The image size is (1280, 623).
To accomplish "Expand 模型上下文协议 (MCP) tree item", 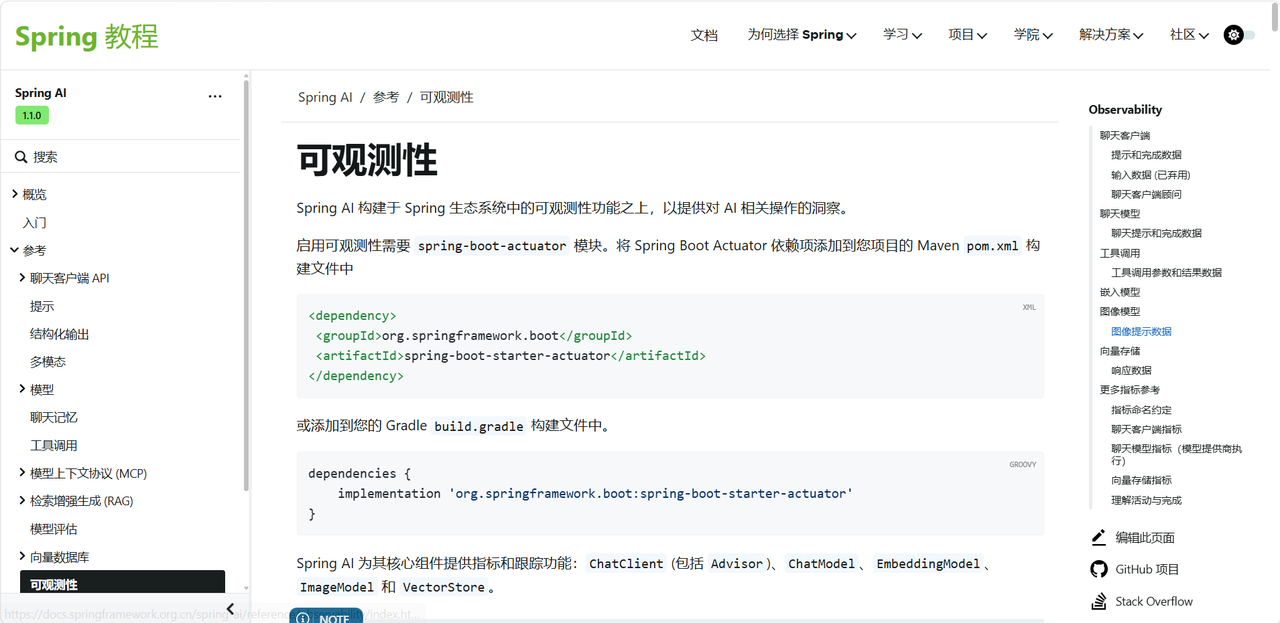I will [22, 473].
